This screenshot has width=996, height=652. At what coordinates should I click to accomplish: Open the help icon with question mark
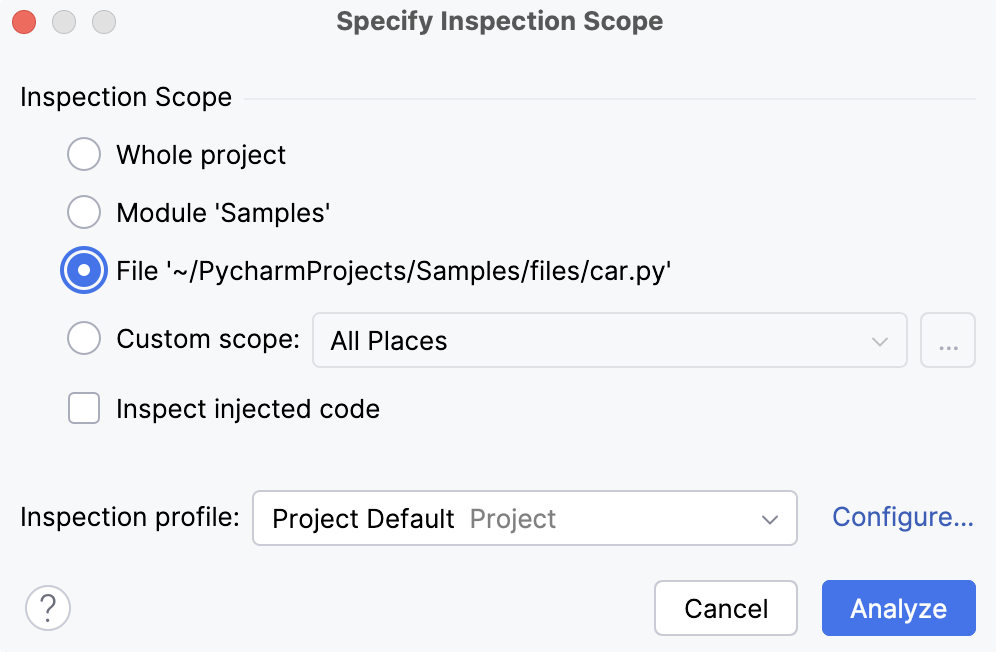47,607
